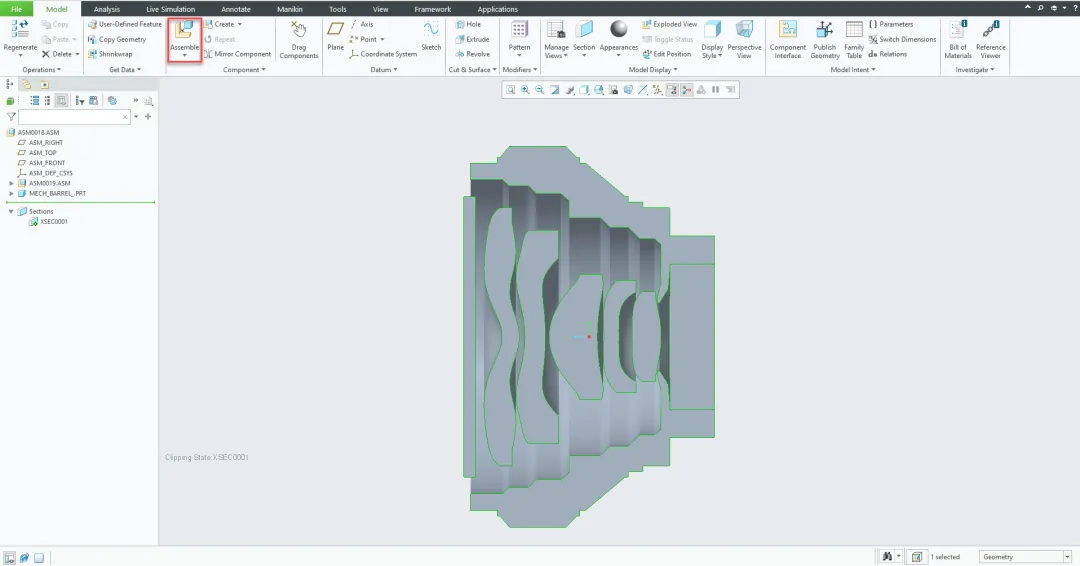Create a datum Plane
The width and height of the screenshot is (1080, 566).
(335, 35)
